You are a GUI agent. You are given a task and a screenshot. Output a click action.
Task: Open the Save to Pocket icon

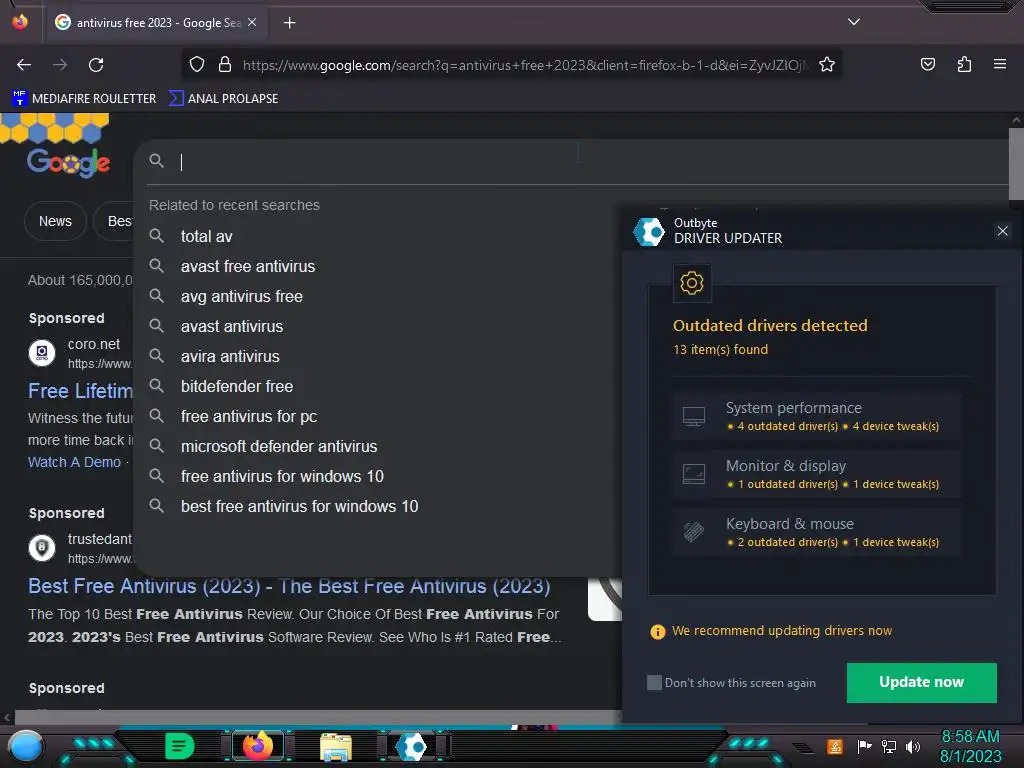[x=927, y=65]
